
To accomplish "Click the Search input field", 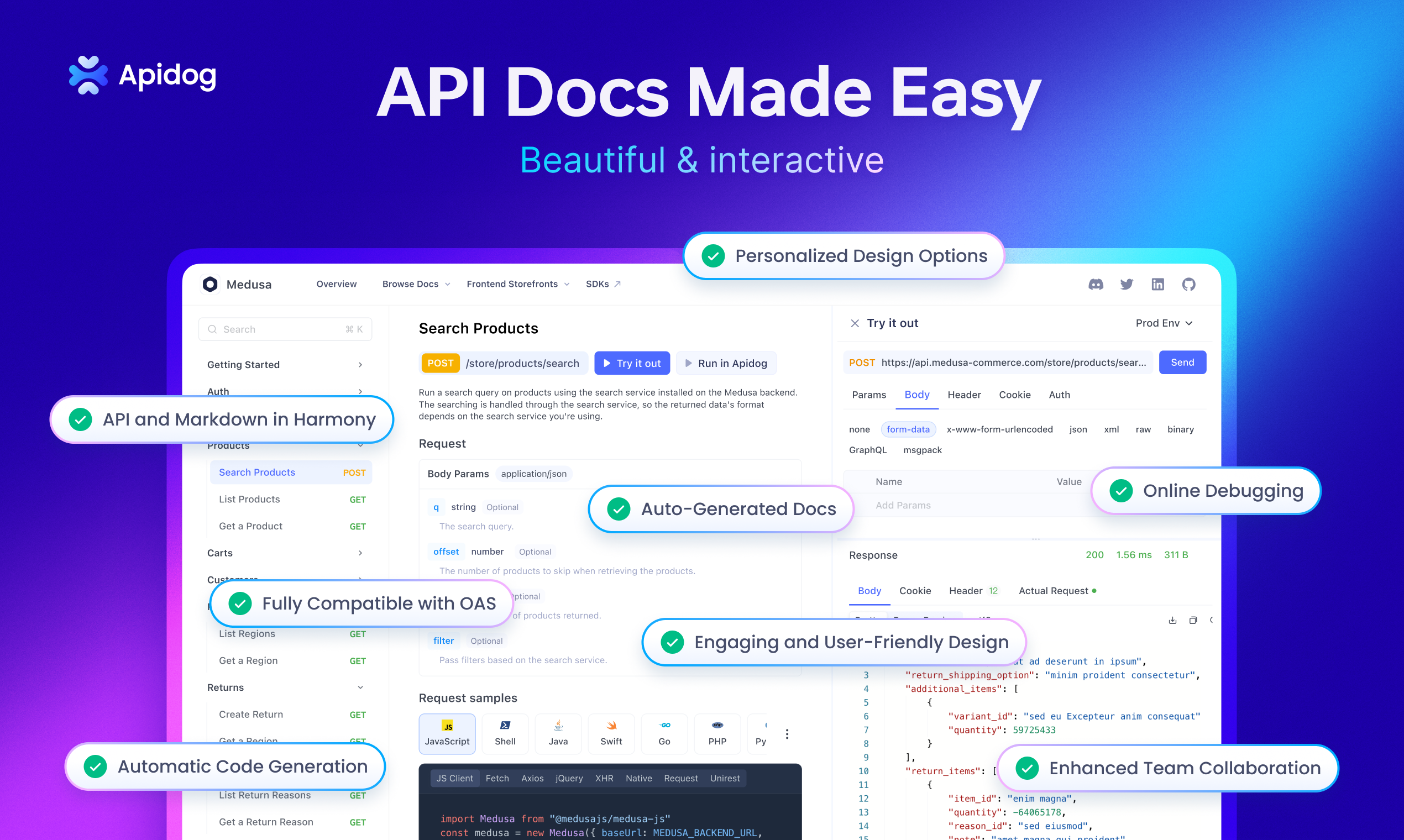I will (x=284, y=329).
